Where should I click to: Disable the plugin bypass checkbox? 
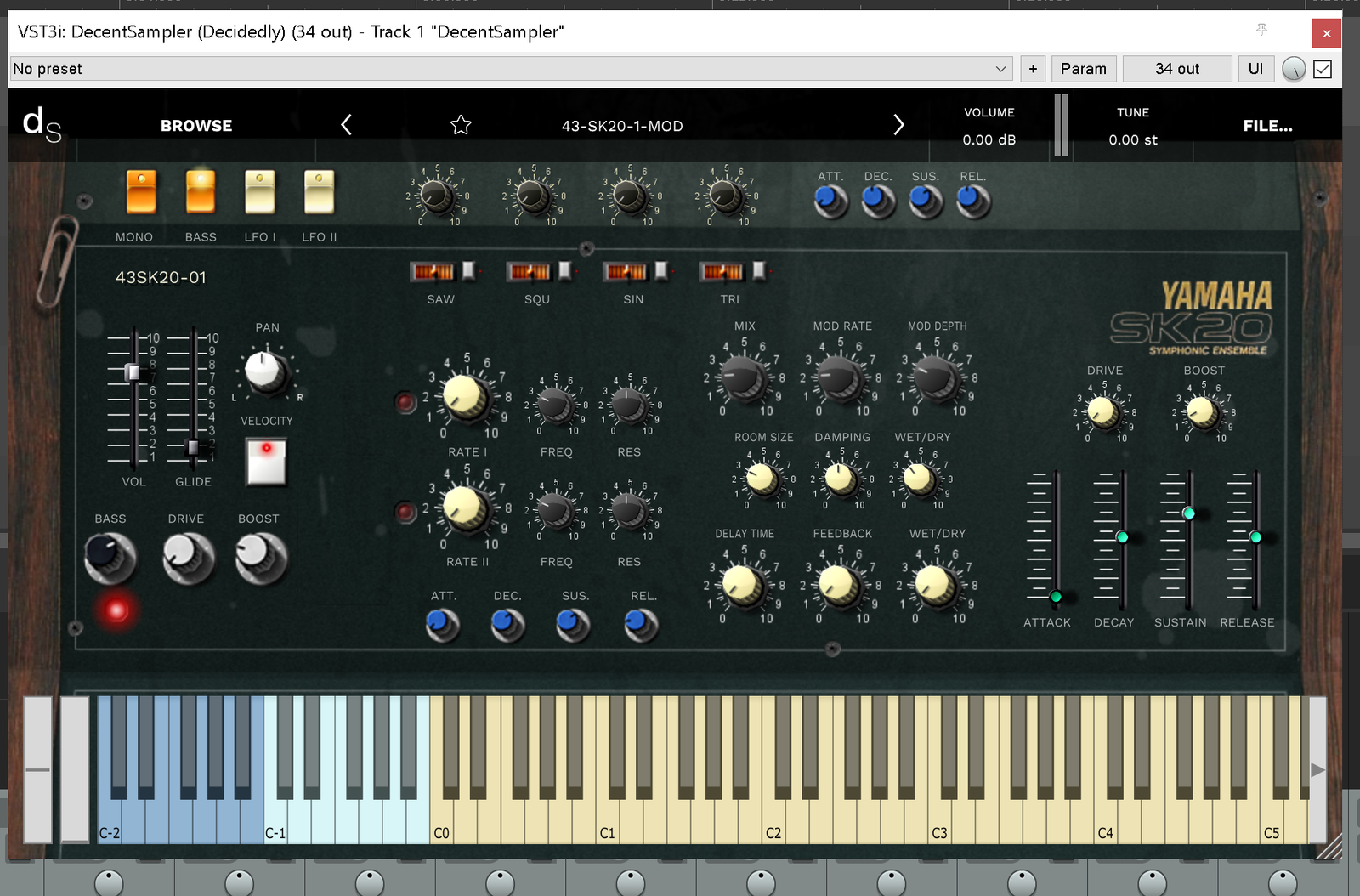pyautogui.click(x=1323, y=69)
